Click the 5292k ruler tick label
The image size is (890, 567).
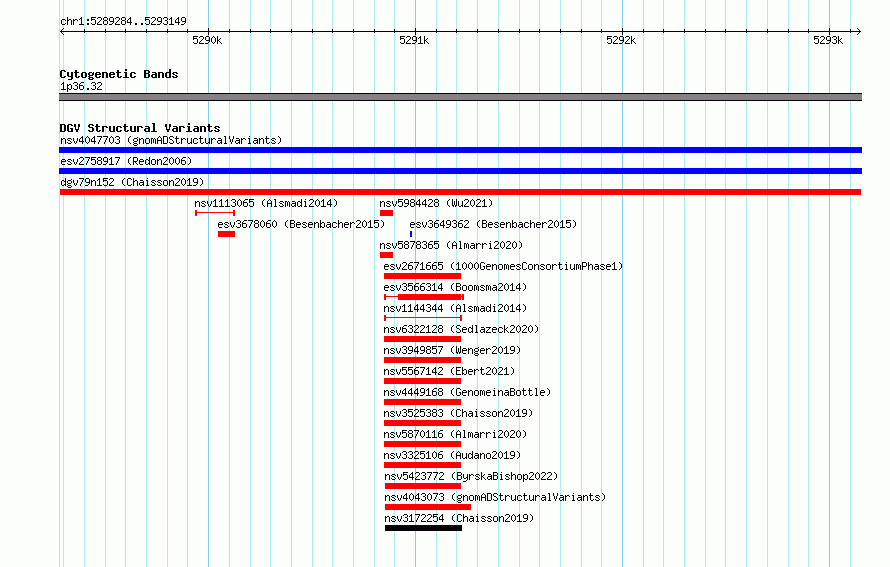click(621, 40)
